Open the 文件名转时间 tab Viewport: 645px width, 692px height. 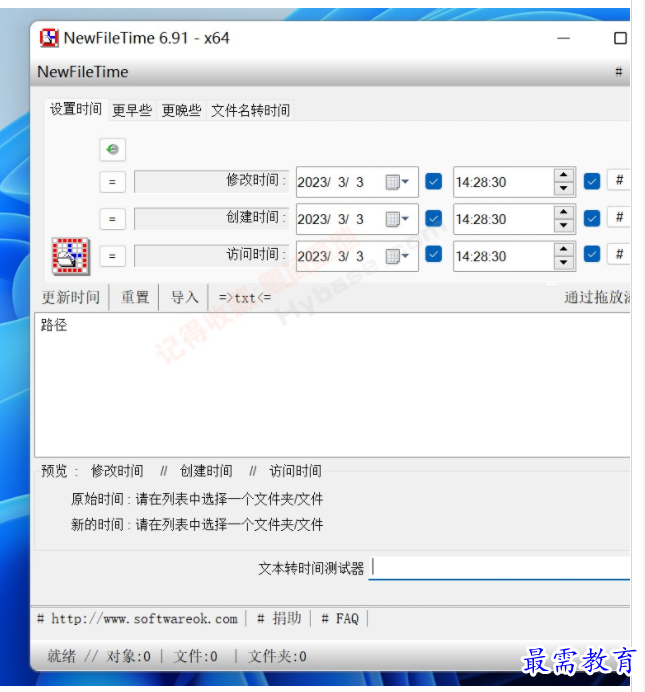[250, 110]
